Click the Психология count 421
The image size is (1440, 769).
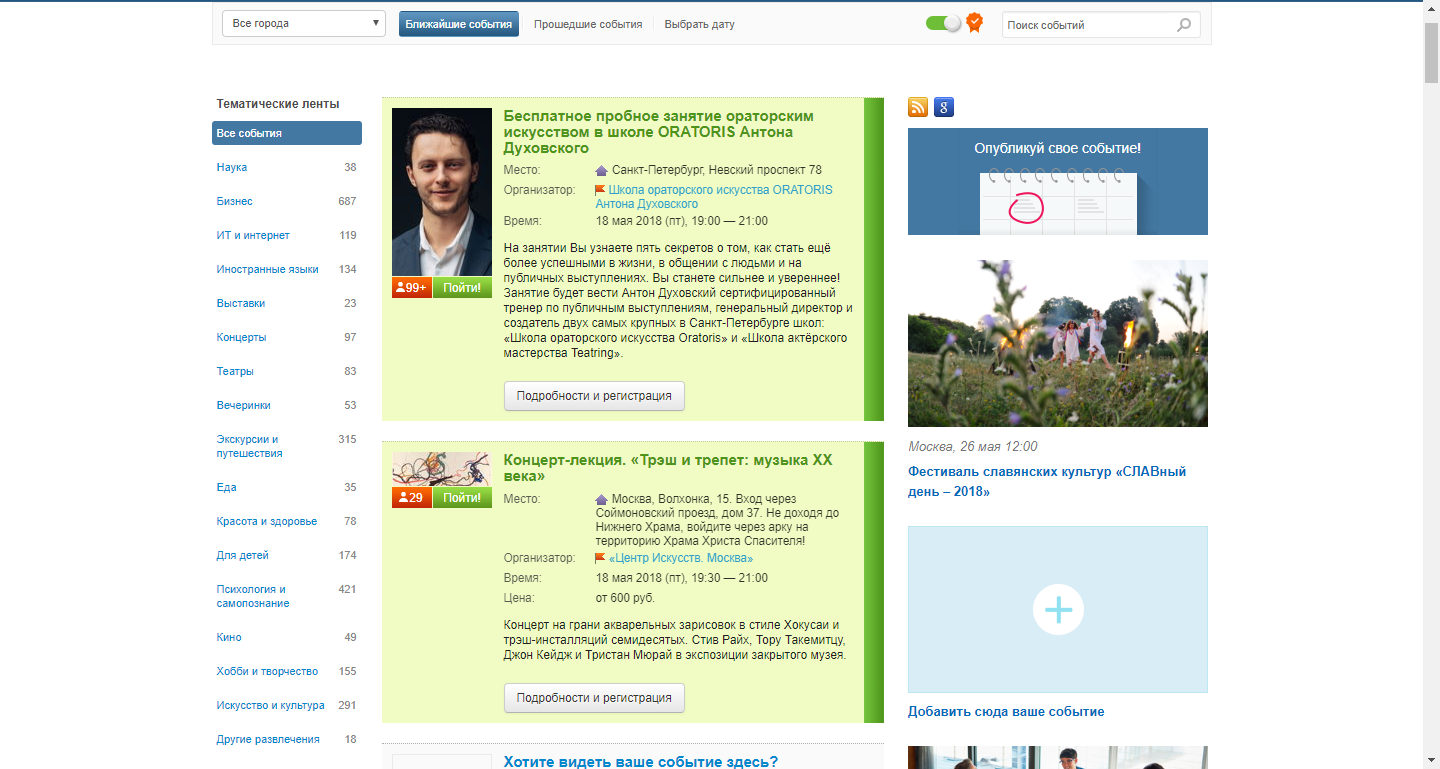pyautogui.click(x=347, y=589)
